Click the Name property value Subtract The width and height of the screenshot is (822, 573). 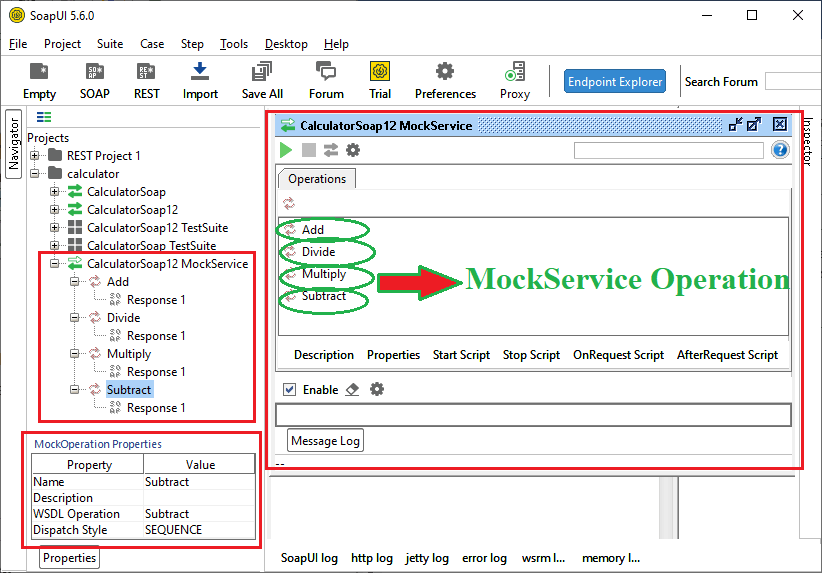pos(199,482)
